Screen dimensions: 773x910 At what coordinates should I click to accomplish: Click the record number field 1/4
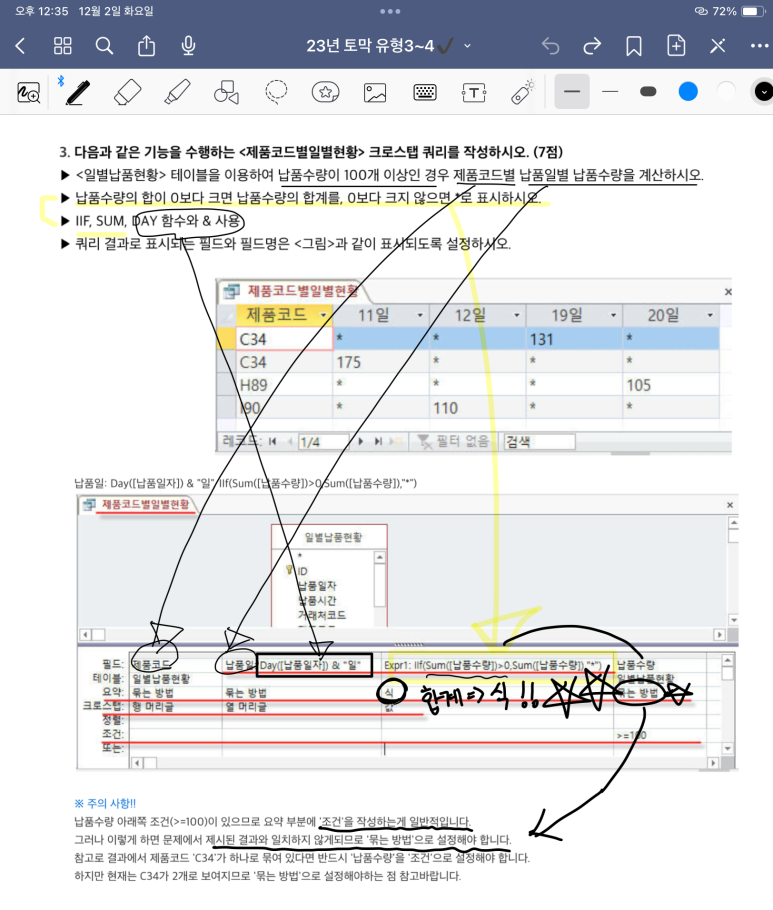pyautogui.click(x=323, y=442)
